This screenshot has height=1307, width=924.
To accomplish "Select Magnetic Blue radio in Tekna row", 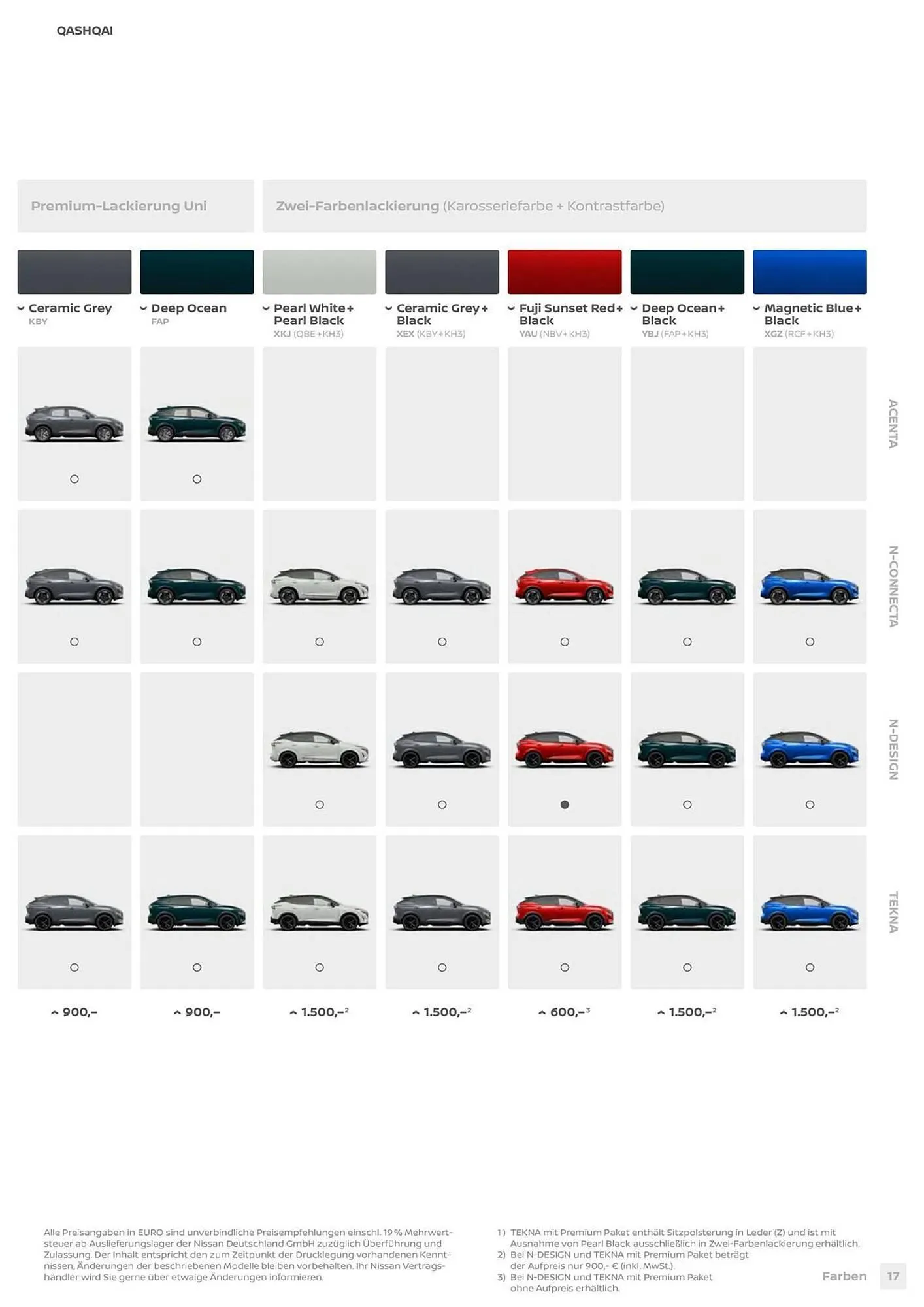I will coord(810,967).
